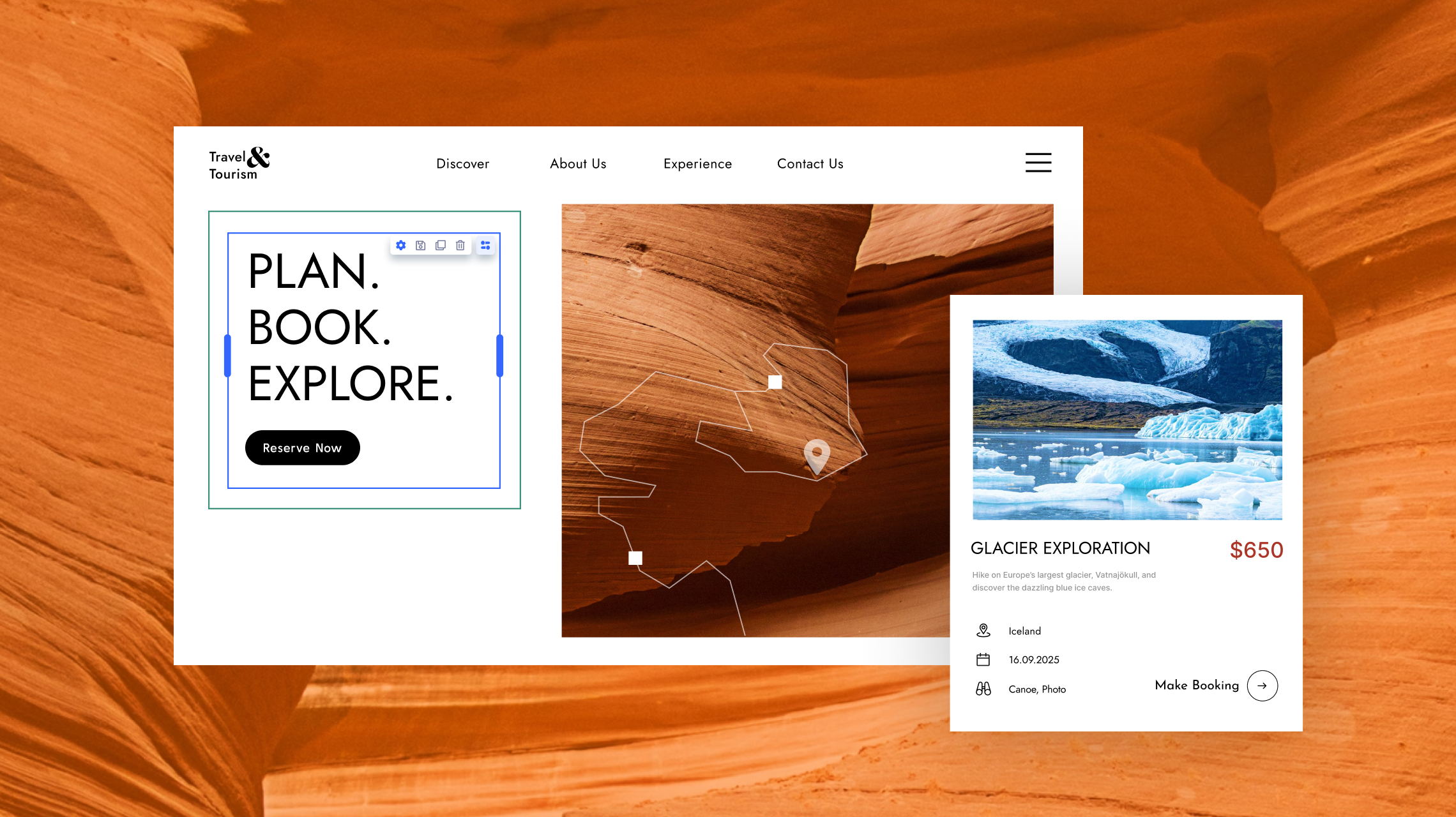Click the Make Booking arrow circle

1262,686
